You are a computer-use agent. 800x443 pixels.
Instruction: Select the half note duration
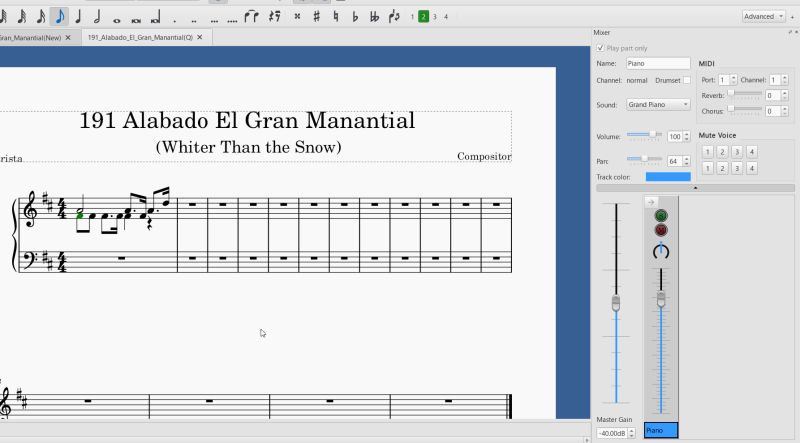[97, 17]
